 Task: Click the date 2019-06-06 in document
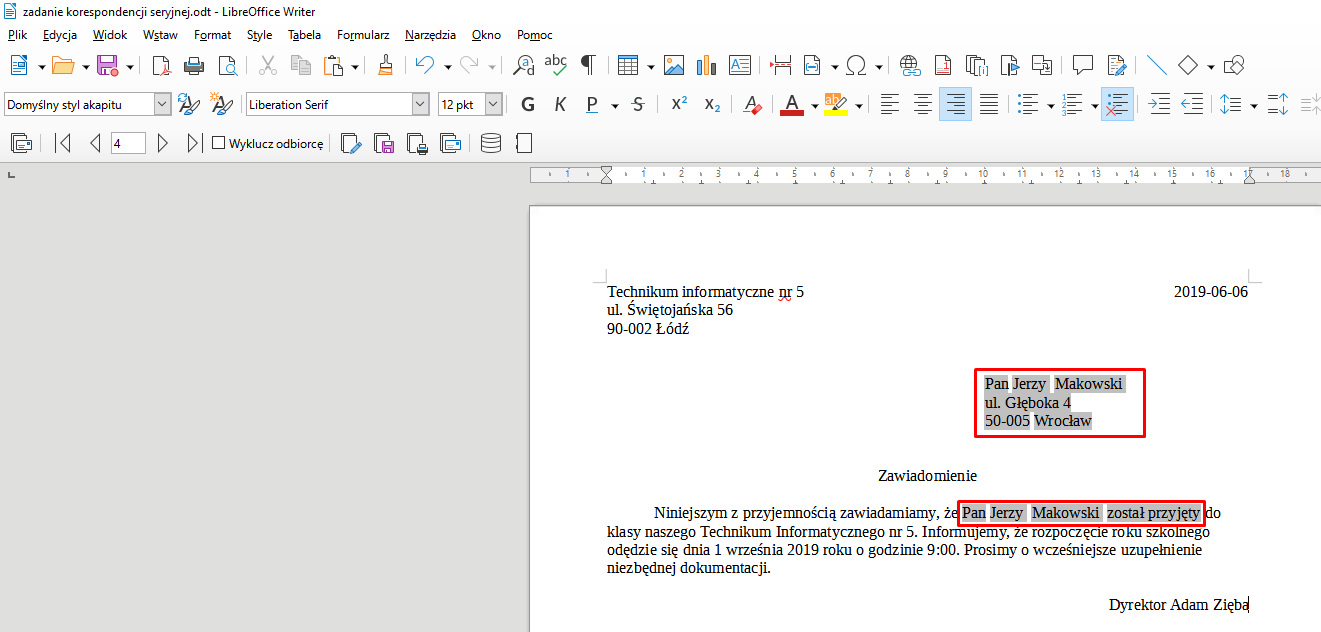tap(1211, 292)
